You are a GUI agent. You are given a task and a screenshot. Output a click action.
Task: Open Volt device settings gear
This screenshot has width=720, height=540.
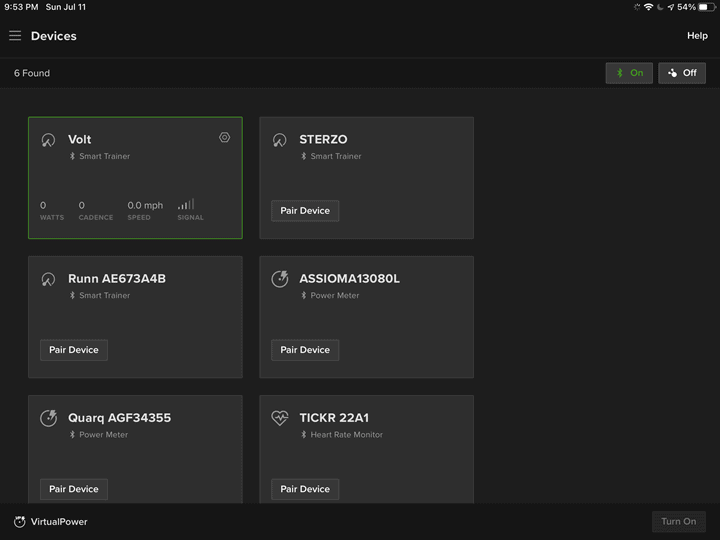point(225,137)
